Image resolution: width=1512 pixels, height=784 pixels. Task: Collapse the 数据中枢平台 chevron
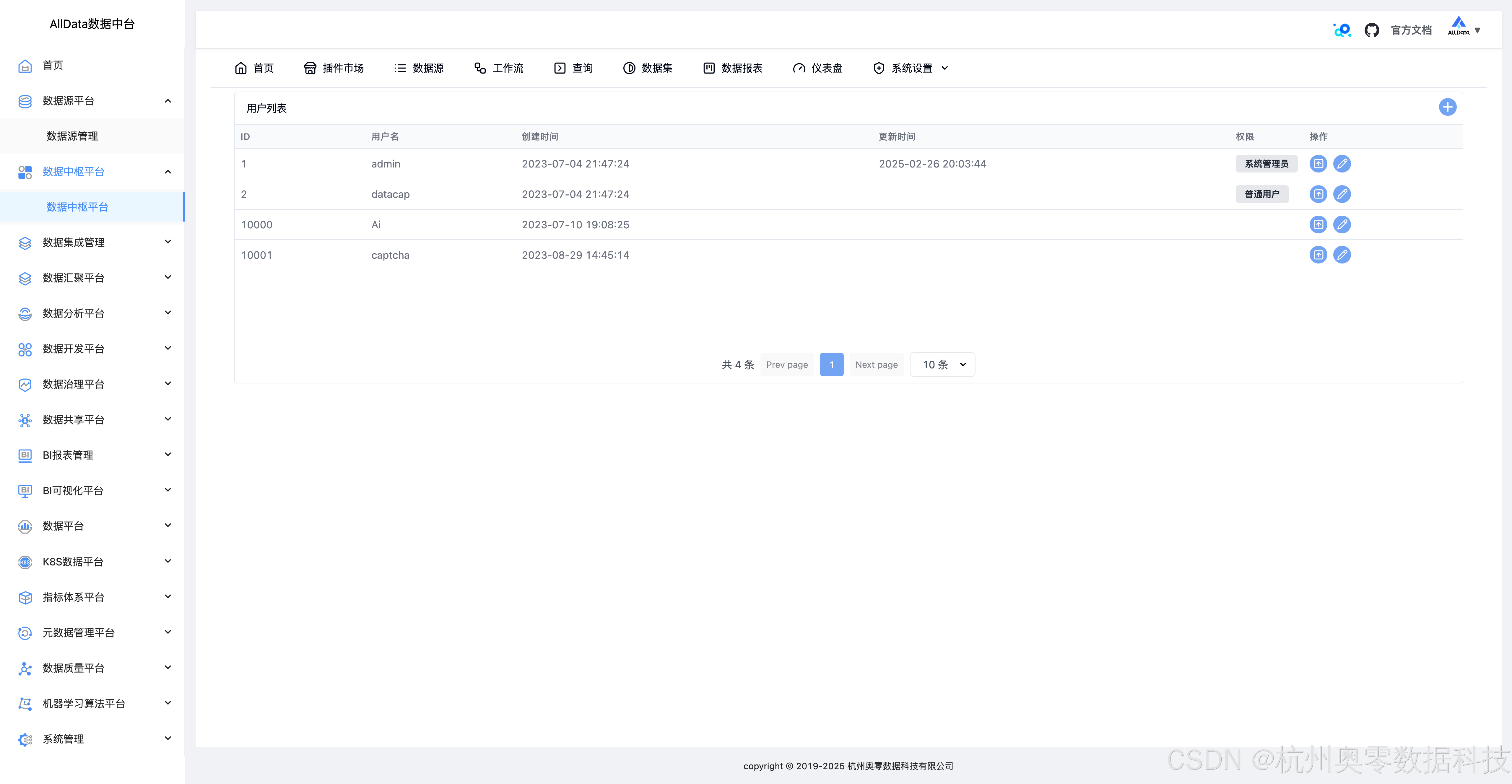coord(168,172)
